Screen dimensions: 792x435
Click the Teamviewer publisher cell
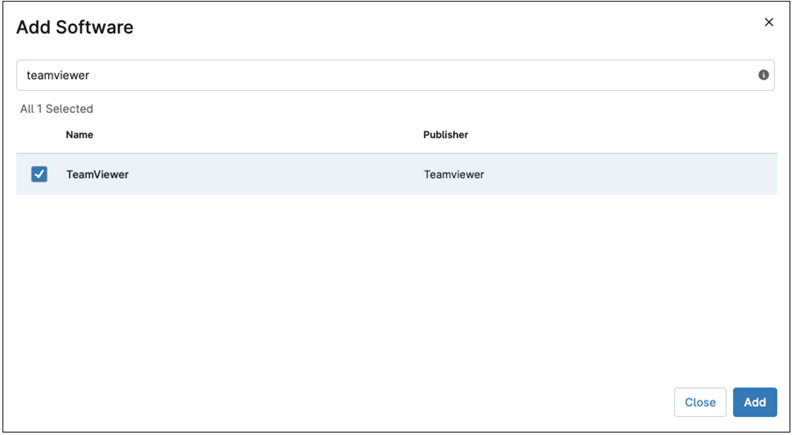coord(454,174)
